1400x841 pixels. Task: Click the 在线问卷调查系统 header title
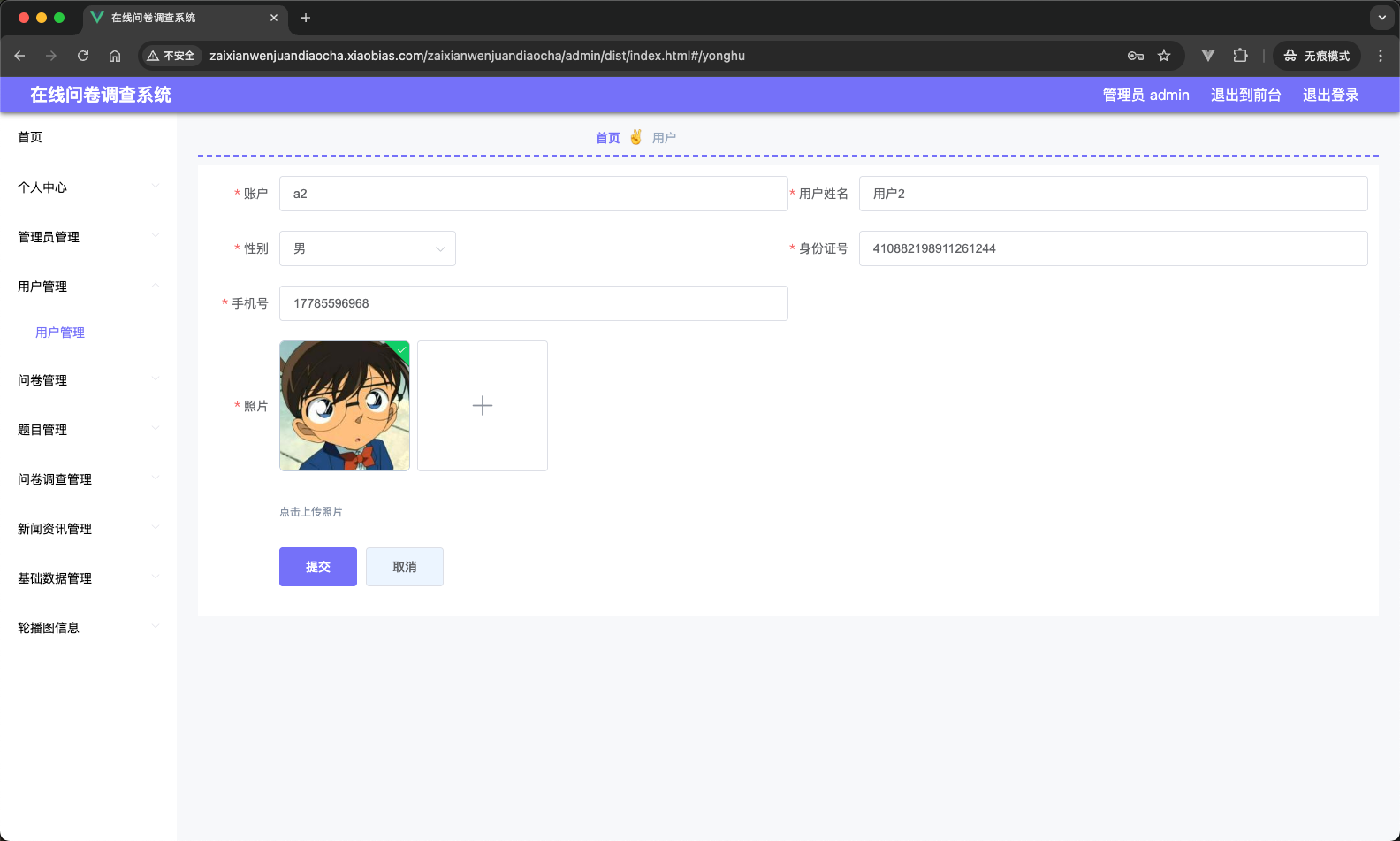pyautogui.click(x=101, y=95)
